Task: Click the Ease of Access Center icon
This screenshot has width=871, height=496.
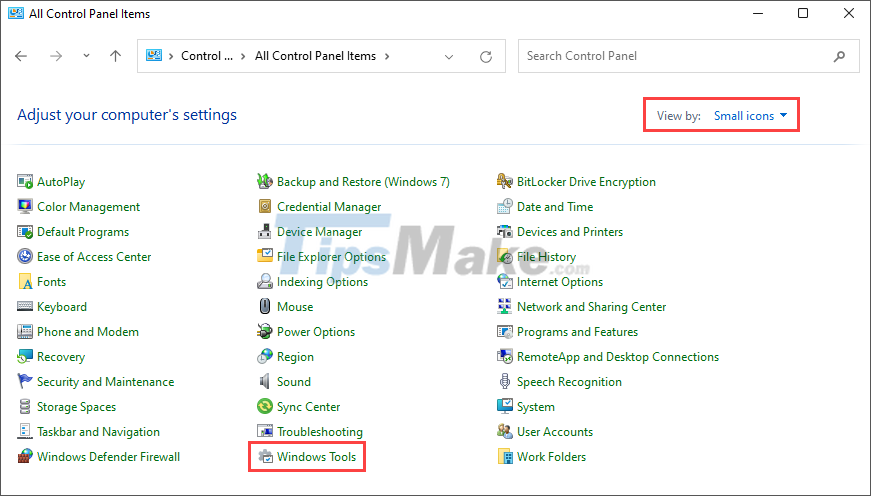Action: (25, 257)
